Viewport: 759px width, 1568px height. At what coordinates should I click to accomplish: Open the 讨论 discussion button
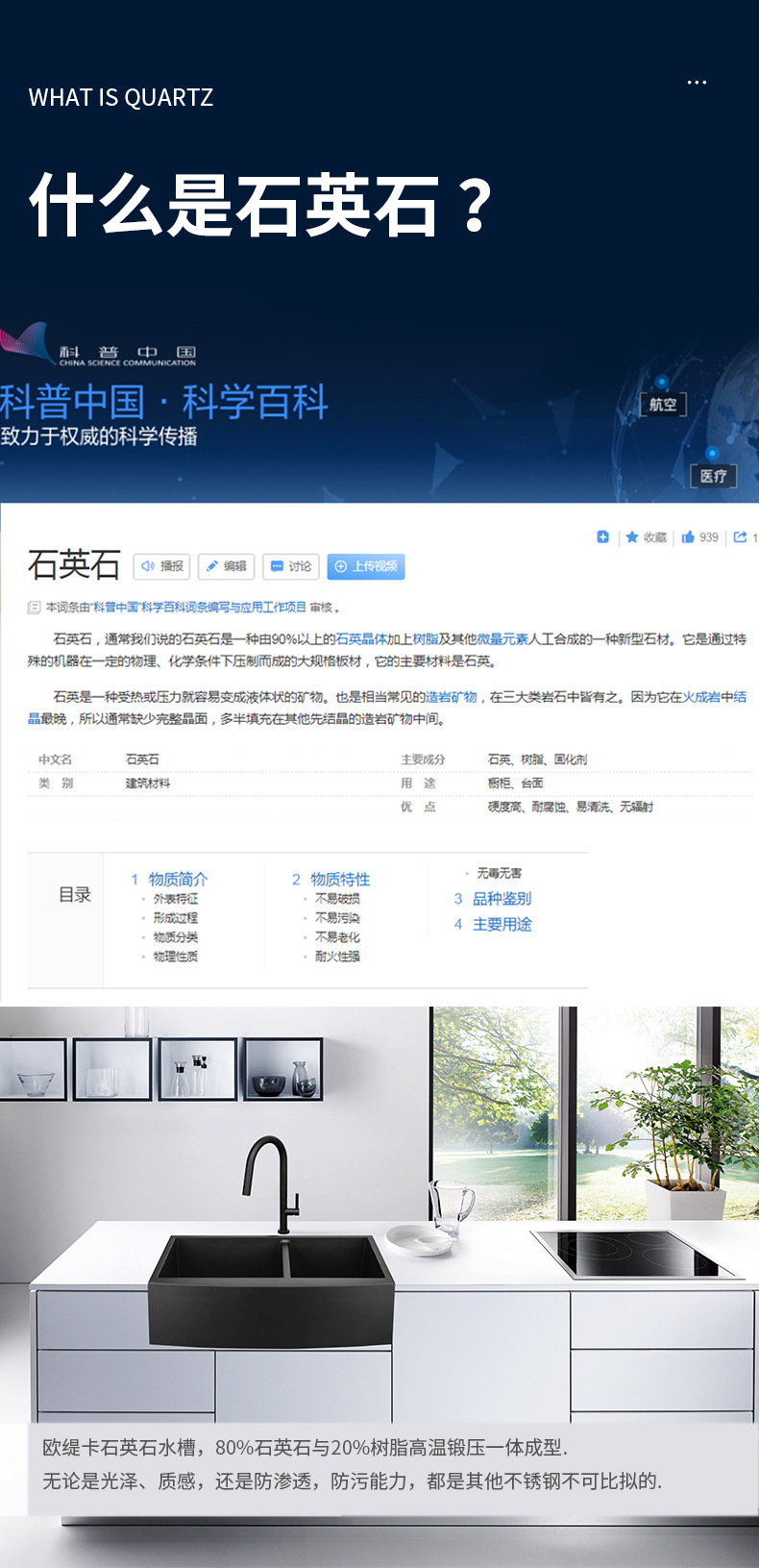tap(291, 566)
